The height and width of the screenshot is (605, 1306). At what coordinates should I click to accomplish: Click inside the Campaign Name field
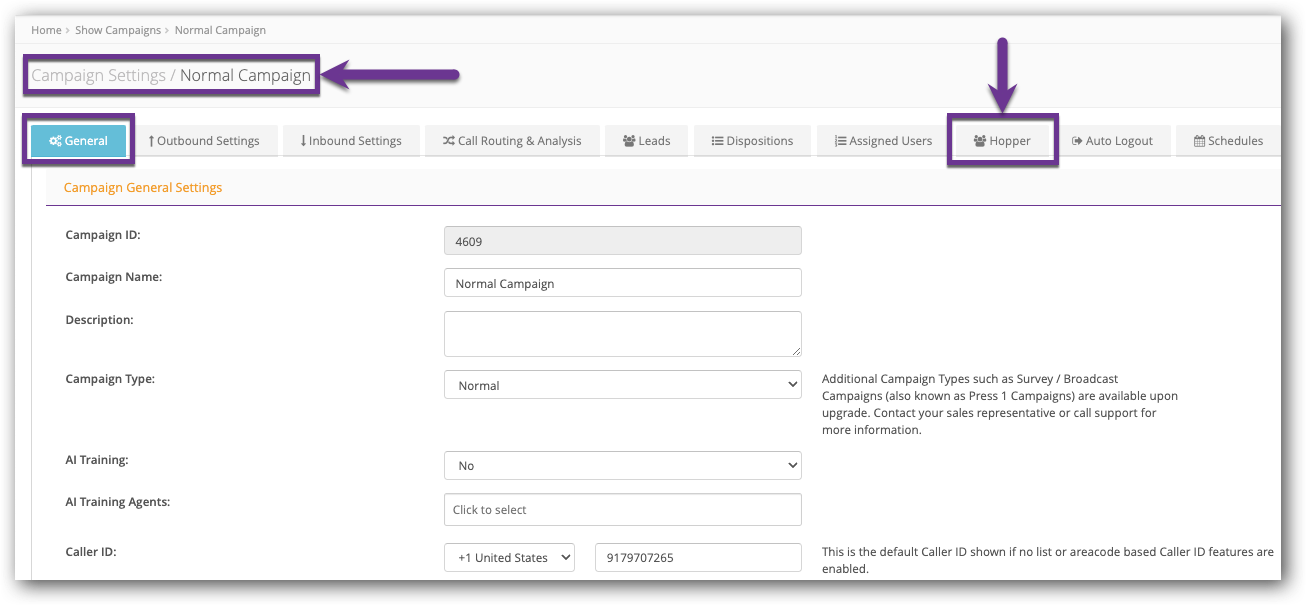[x=622, y=282]
